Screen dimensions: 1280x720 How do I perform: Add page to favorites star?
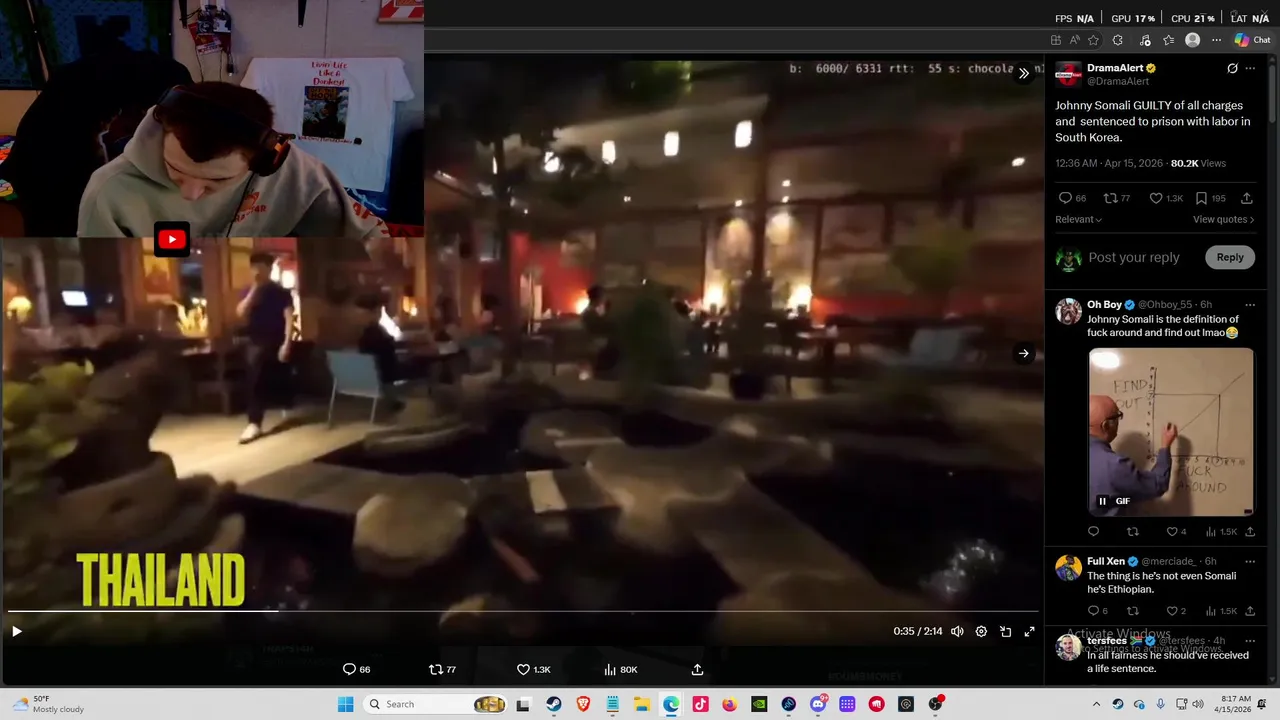[x=1093, y=40]
